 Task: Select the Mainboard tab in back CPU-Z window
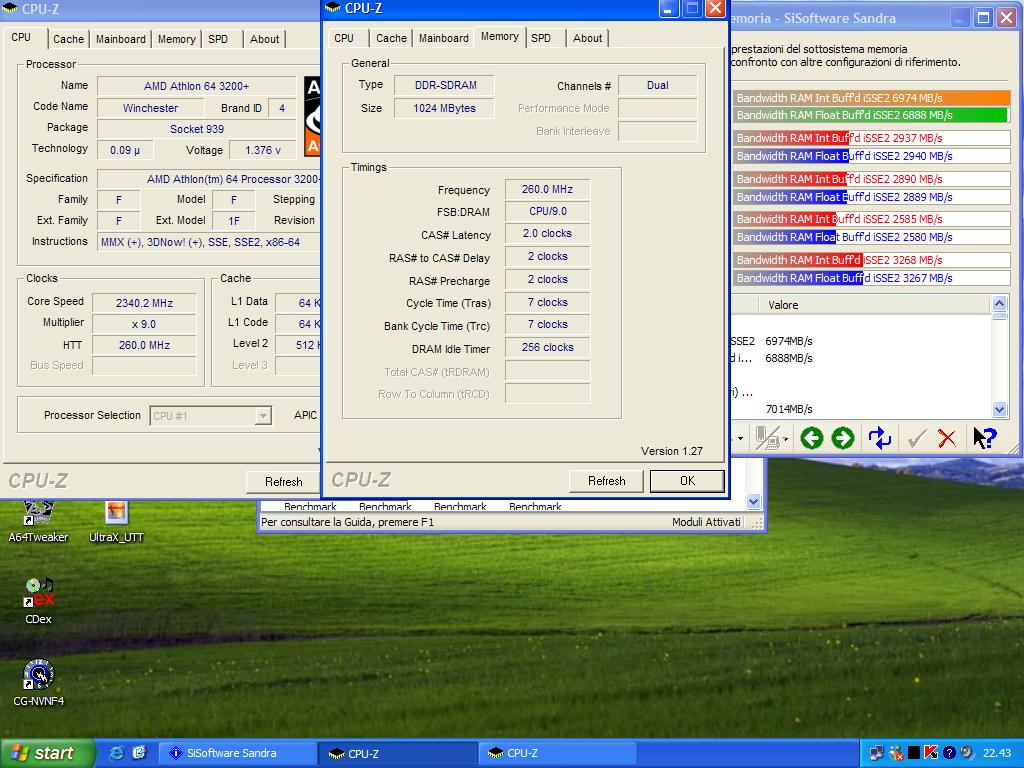121,39
